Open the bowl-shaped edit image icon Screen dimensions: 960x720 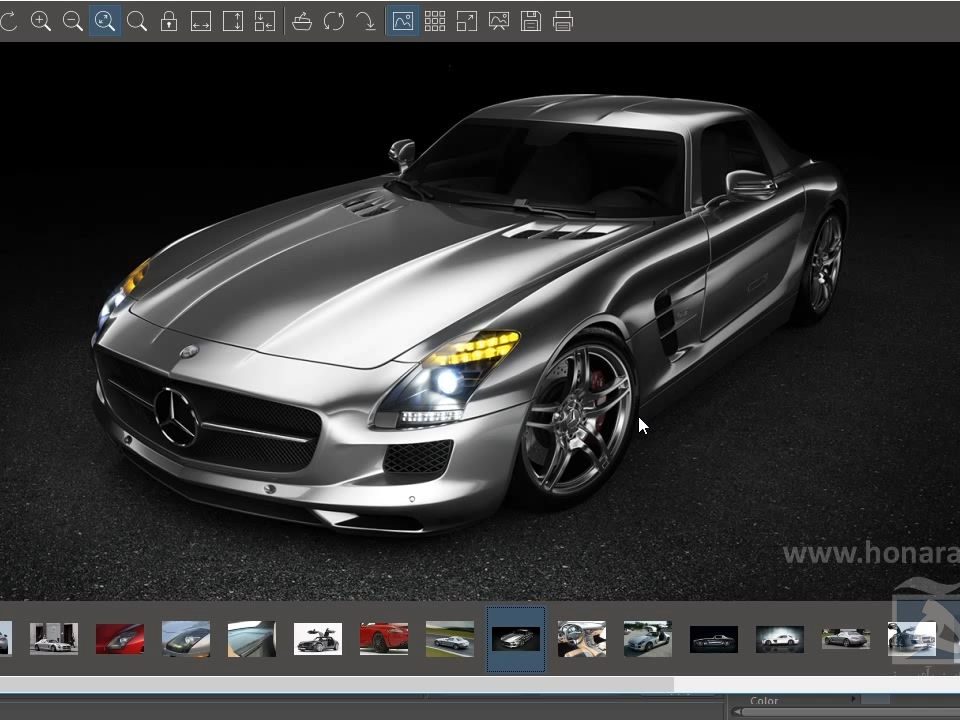(x=302, y=21)
